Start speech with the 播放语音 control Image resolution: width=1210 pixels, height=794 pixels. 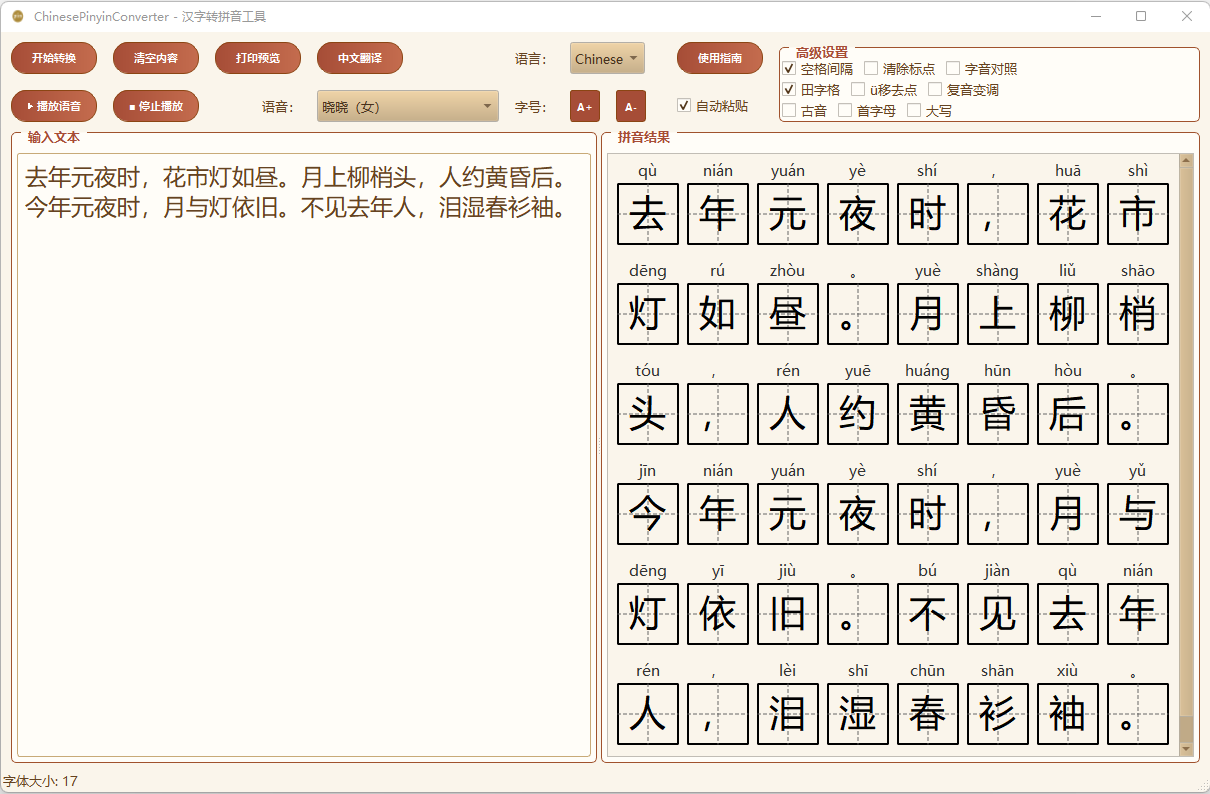pos(54,106)
